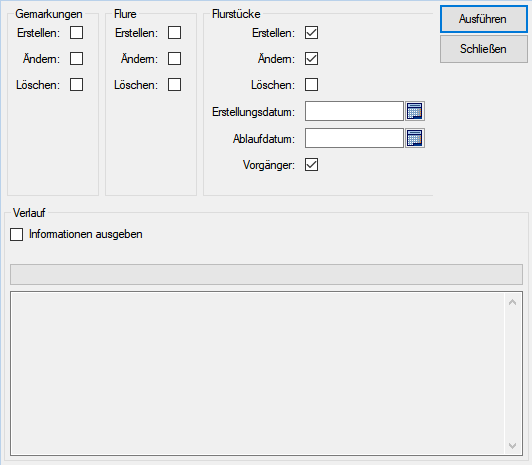Viewport: 532px width, 465px height.
Task: Click scroll up arrow in Verlauf log
Action: pyautogui.click(x=513, y=302)
